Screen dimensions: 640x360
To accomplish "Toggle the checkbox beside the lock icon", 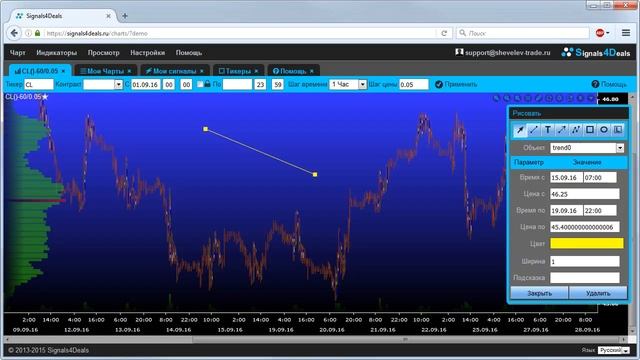I will point(200,84).
